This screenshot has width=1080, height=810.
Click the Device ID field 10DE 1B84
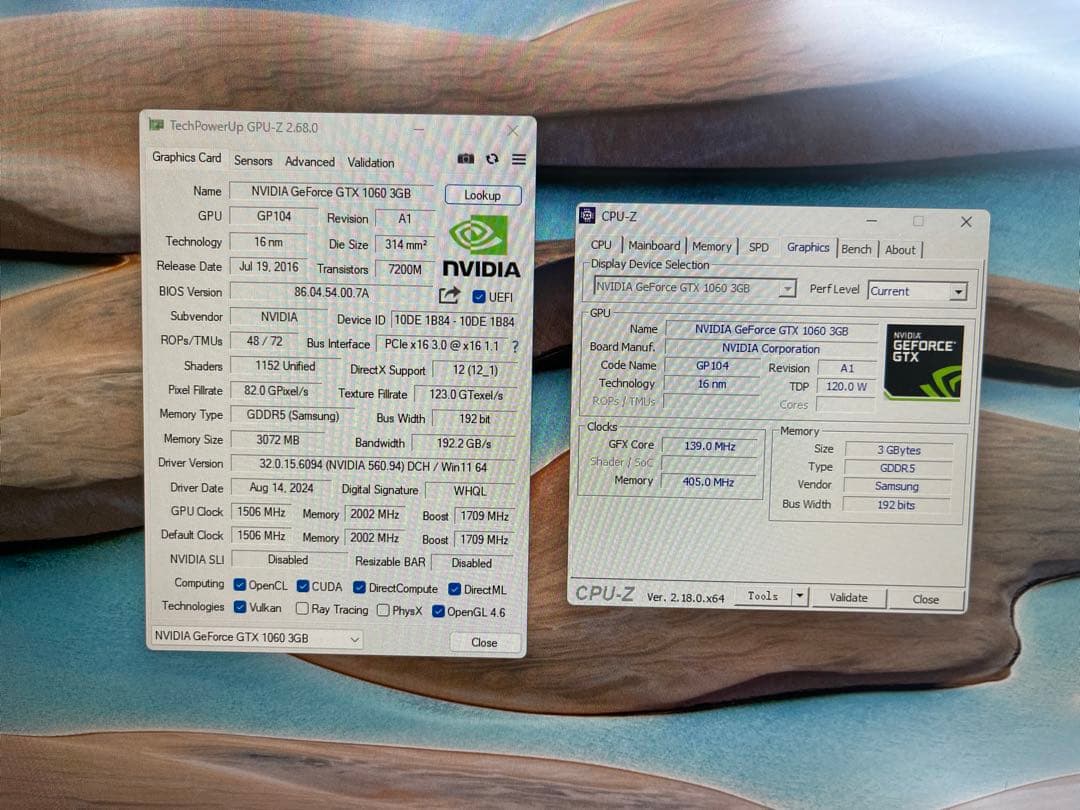pyautogui.click(x=454, y=320)
